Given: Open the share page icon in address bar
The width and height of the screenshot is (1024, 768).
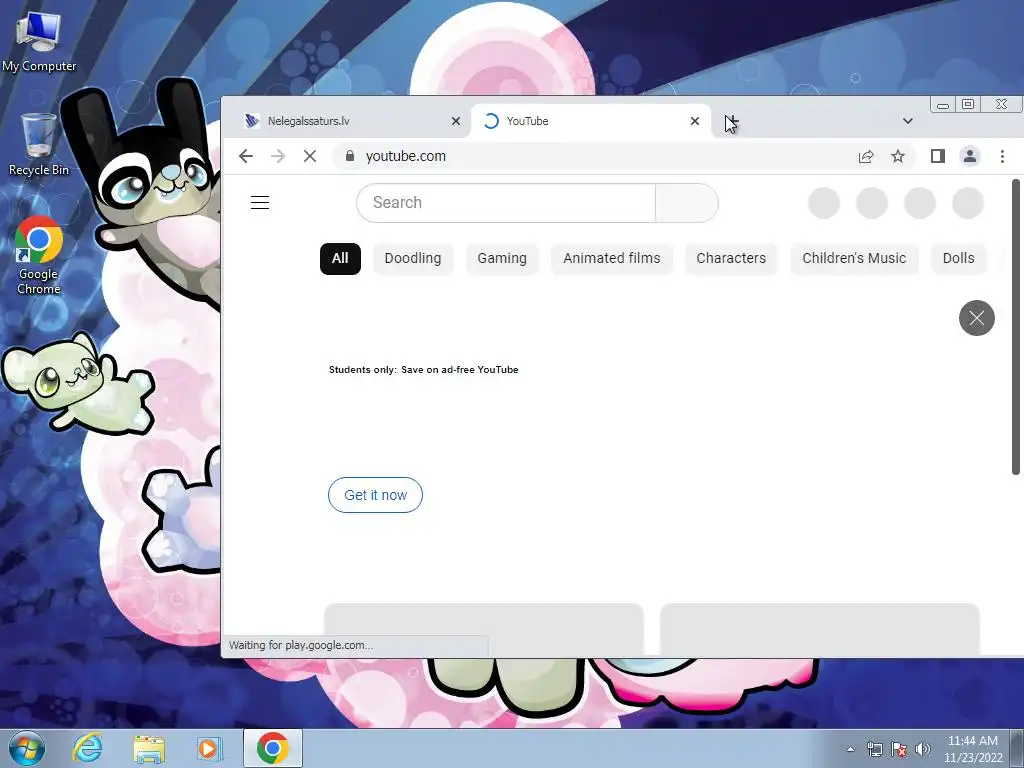Looking at the screenshot, I should [866, 156].
